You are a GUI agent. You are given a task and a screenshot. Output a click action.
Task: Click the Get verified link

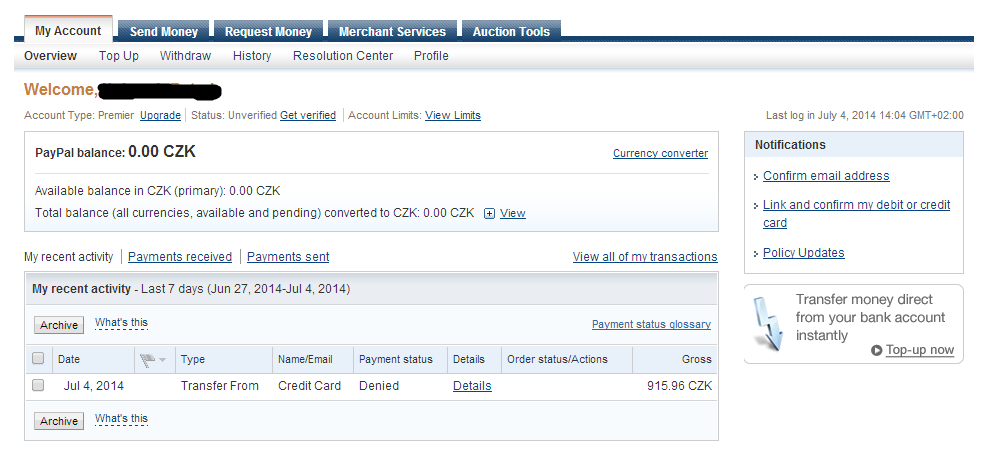point(308,116)
